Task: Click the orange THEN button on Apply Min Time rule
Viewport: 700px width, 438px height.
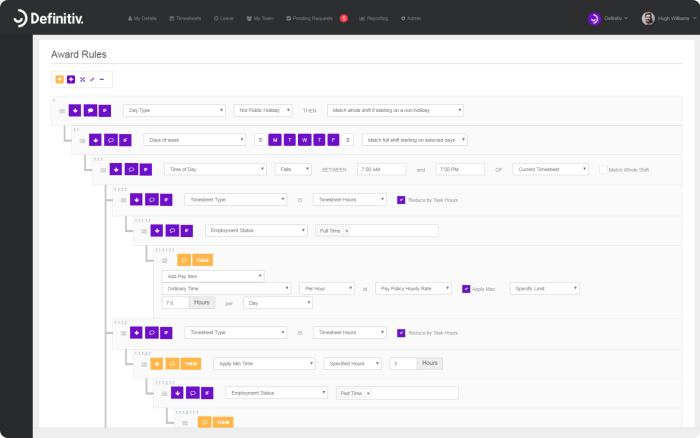Action: coord(191,364)
